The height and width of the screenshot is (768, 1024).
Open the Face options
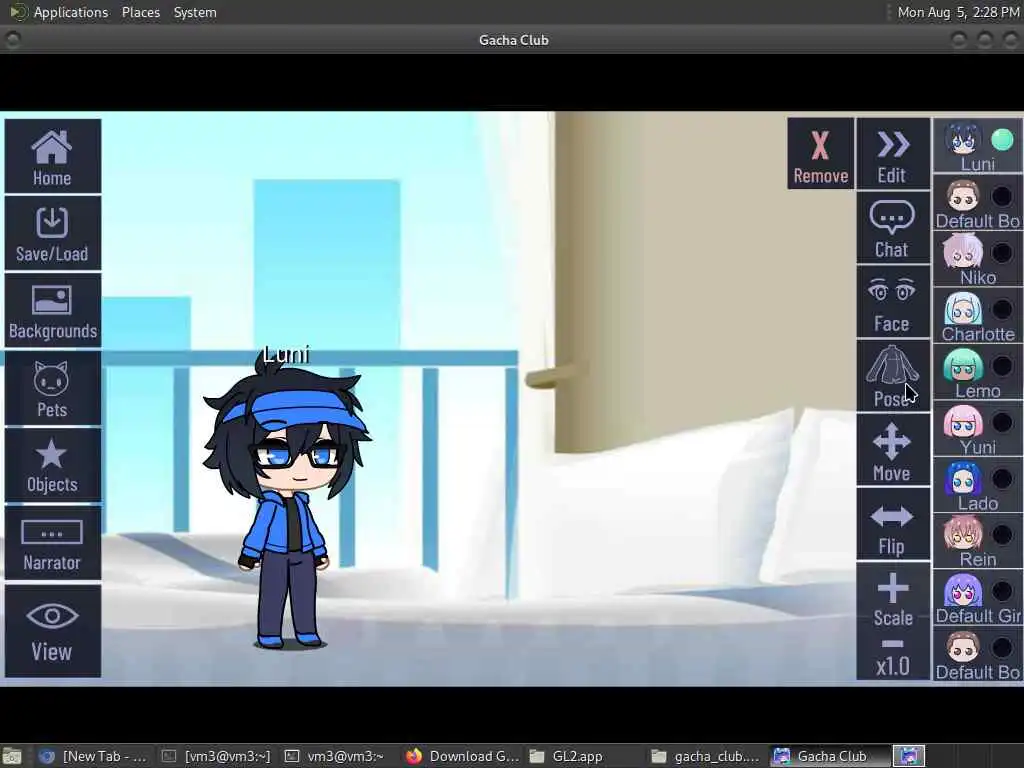point(893,302)
